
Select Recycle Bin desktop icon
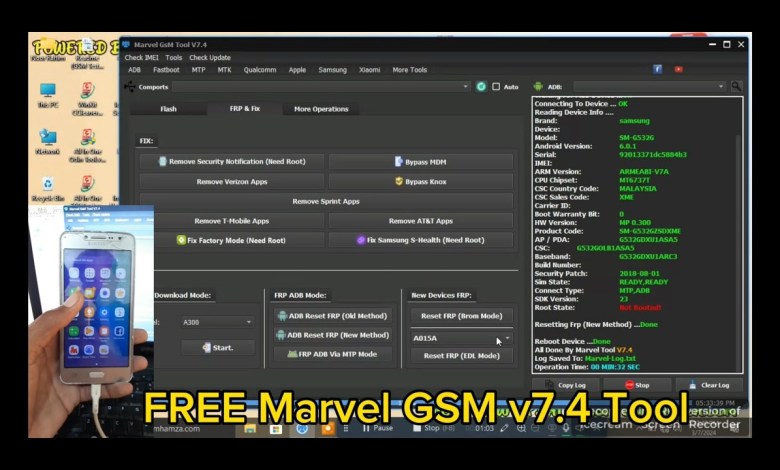point(48,188)
